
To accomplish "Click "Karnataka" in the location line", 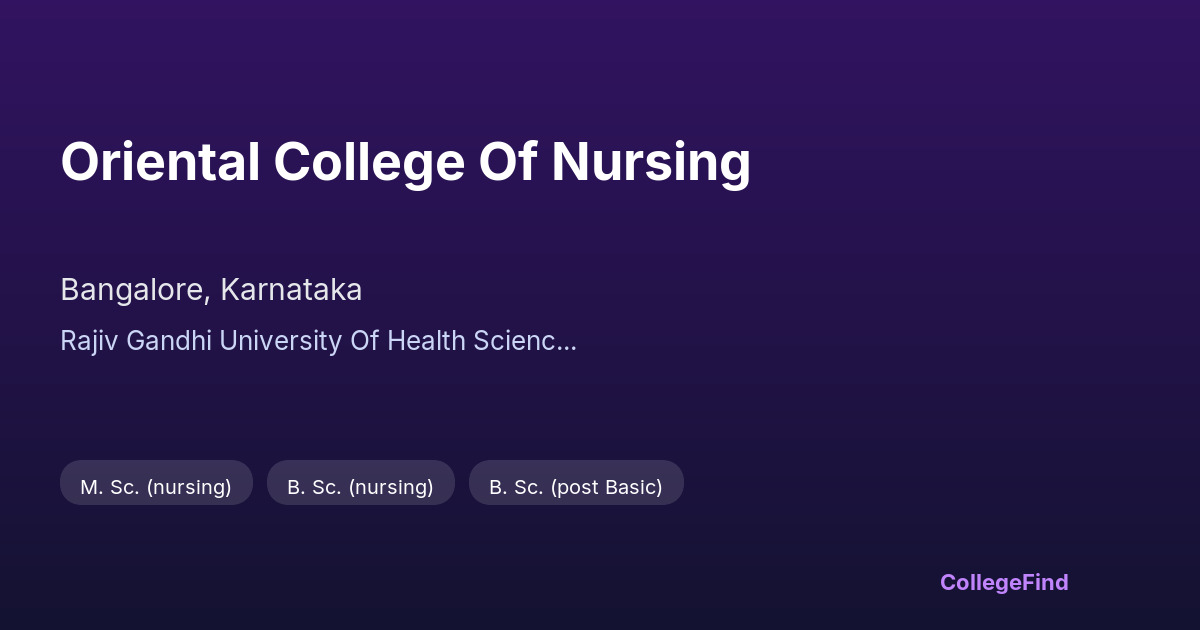I will [x=291, y=290].
